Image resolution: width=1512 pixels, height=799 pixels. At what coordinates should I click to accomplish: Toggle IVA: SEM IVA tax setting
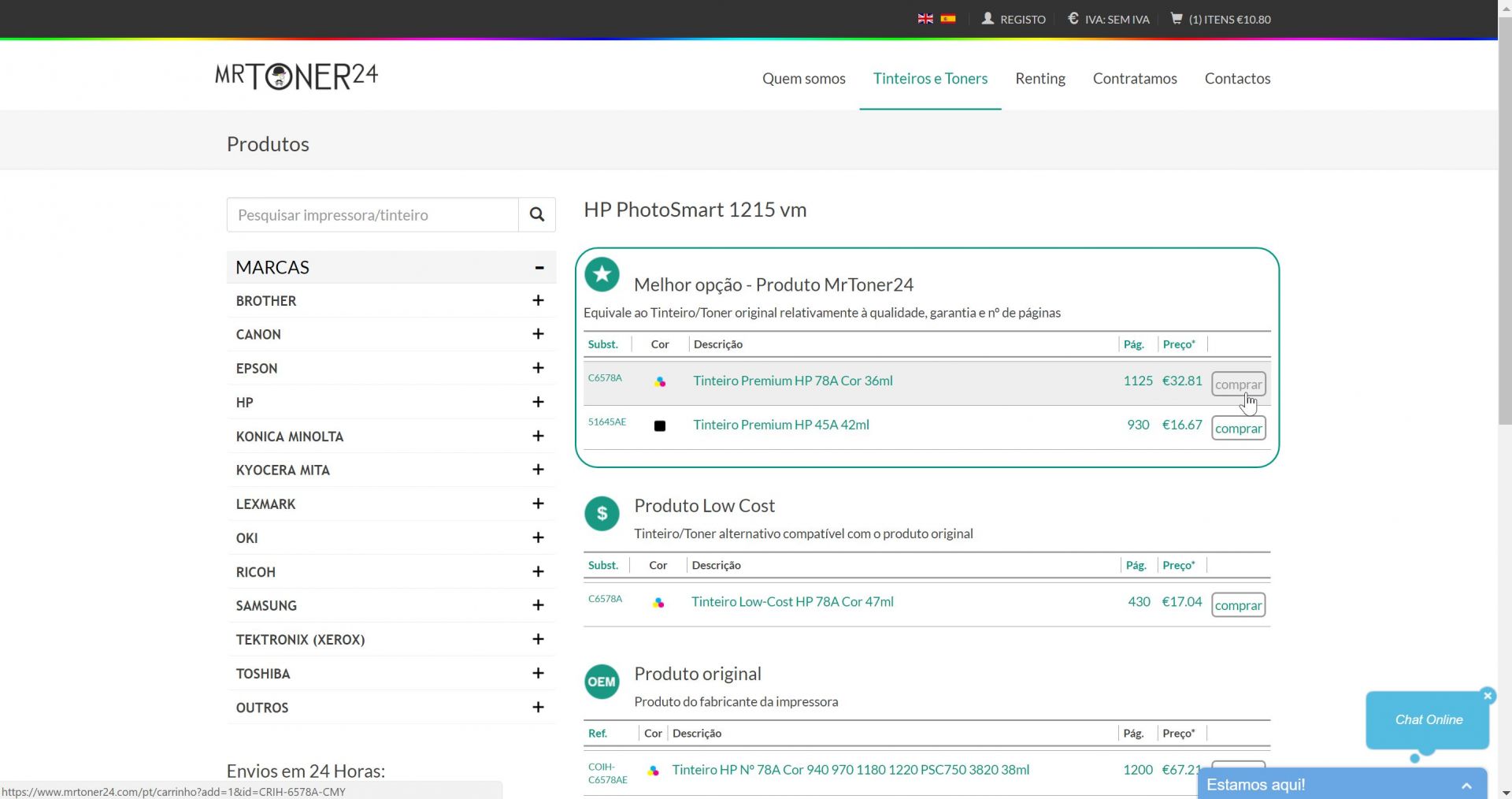point(1109,19)
